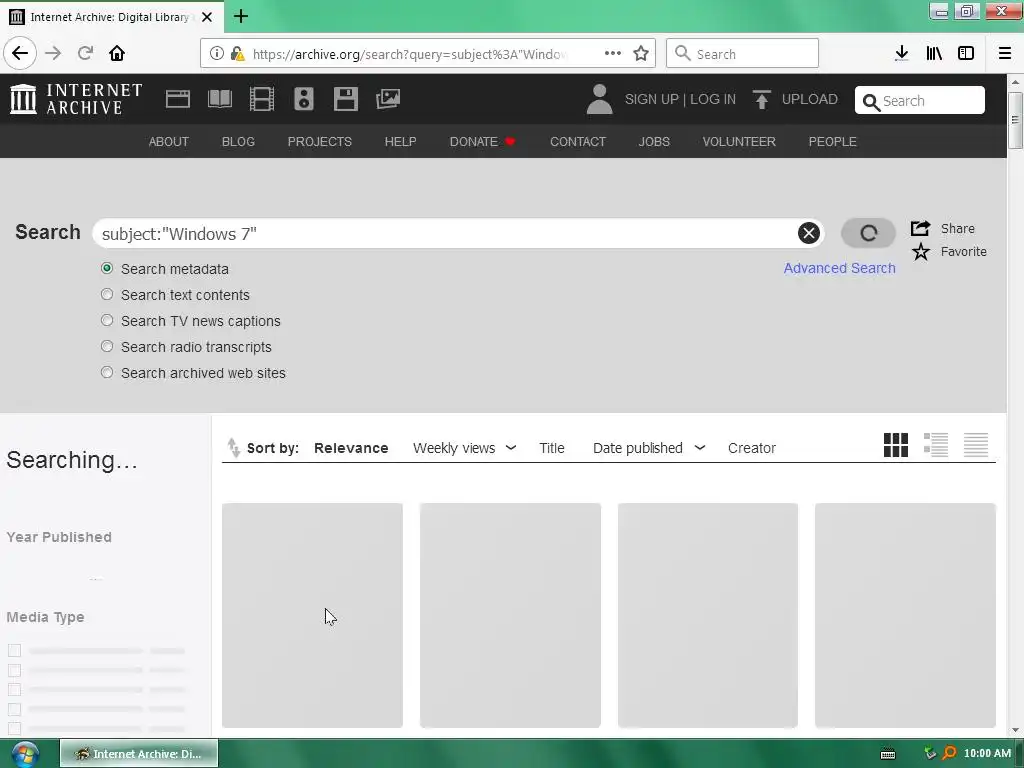
Task: Open the Images icon in header
Action: tap(388, 99)
